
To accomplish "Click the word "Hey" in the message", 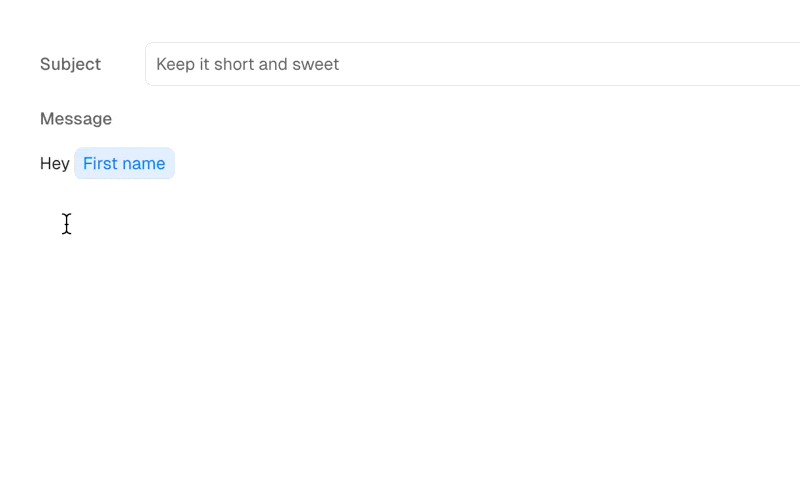I will 54,164.
